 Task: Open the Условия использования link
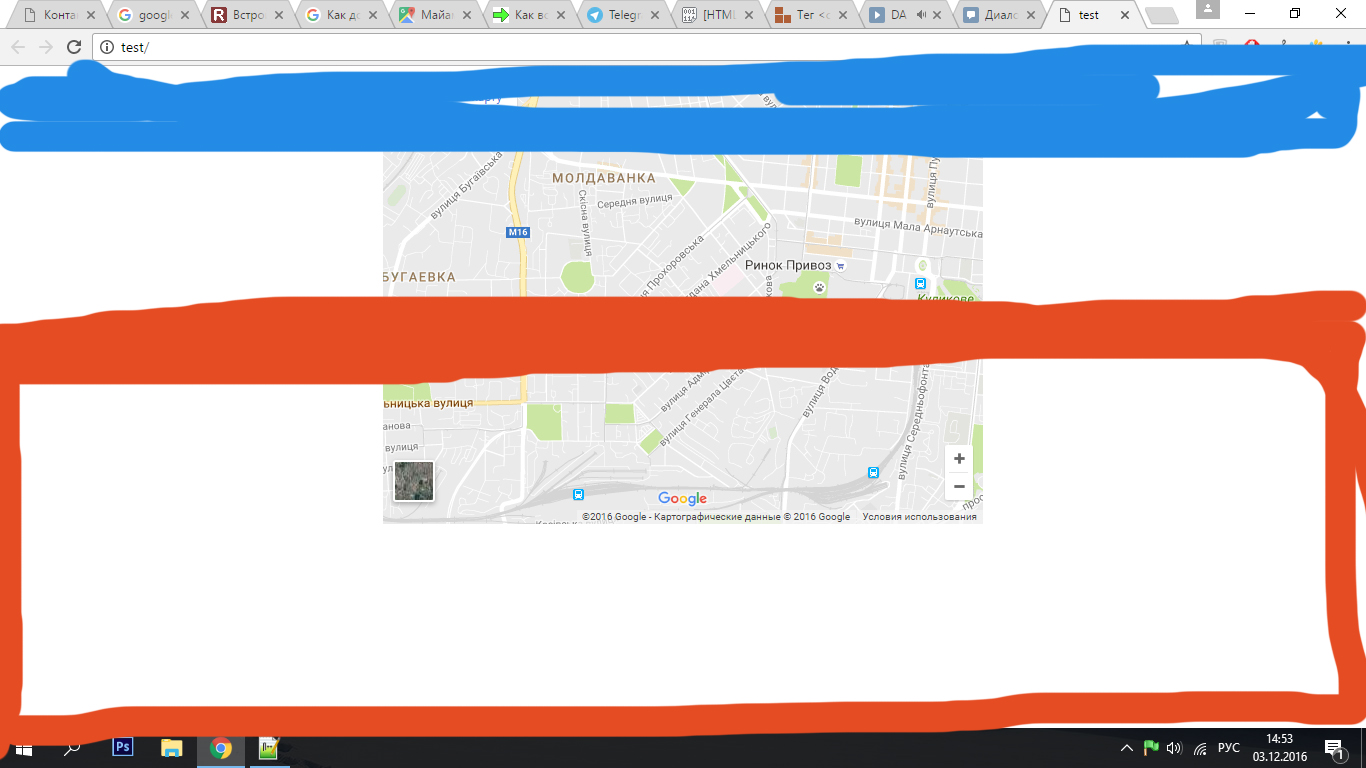pyautogui.click(x=920, y=517)
